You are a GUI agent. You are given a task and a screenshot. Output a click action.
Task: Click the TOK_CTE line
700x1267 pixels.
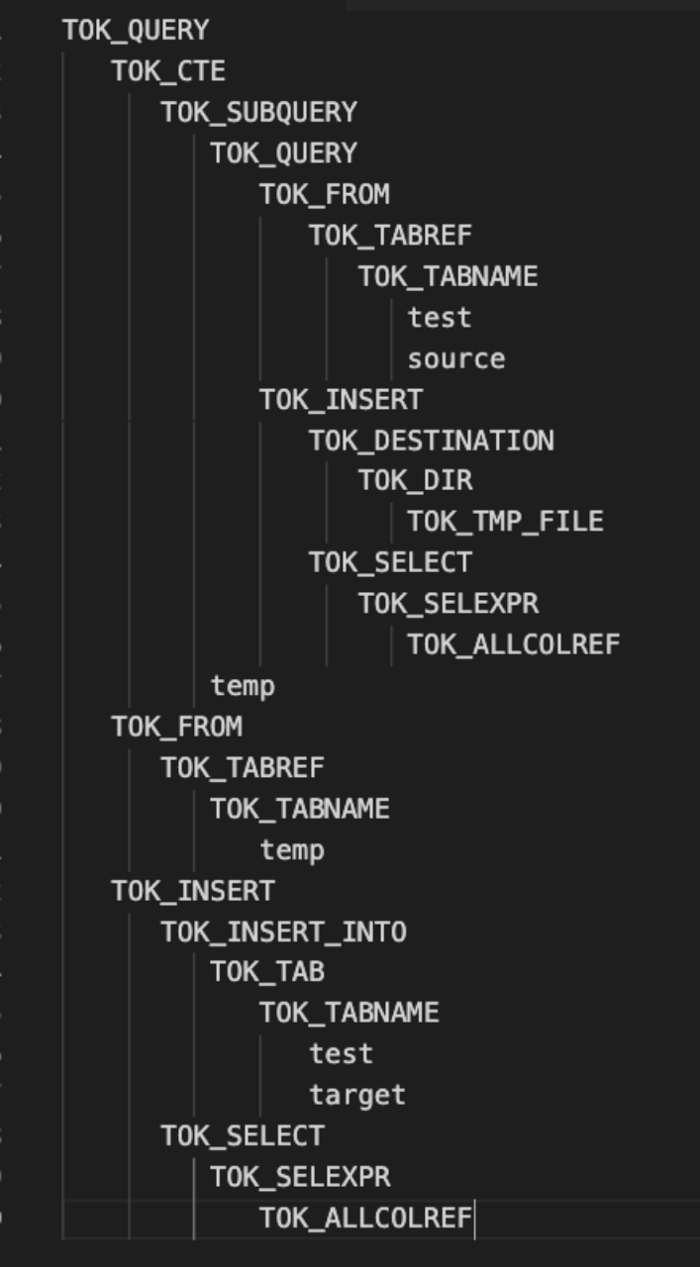[168, 72]
